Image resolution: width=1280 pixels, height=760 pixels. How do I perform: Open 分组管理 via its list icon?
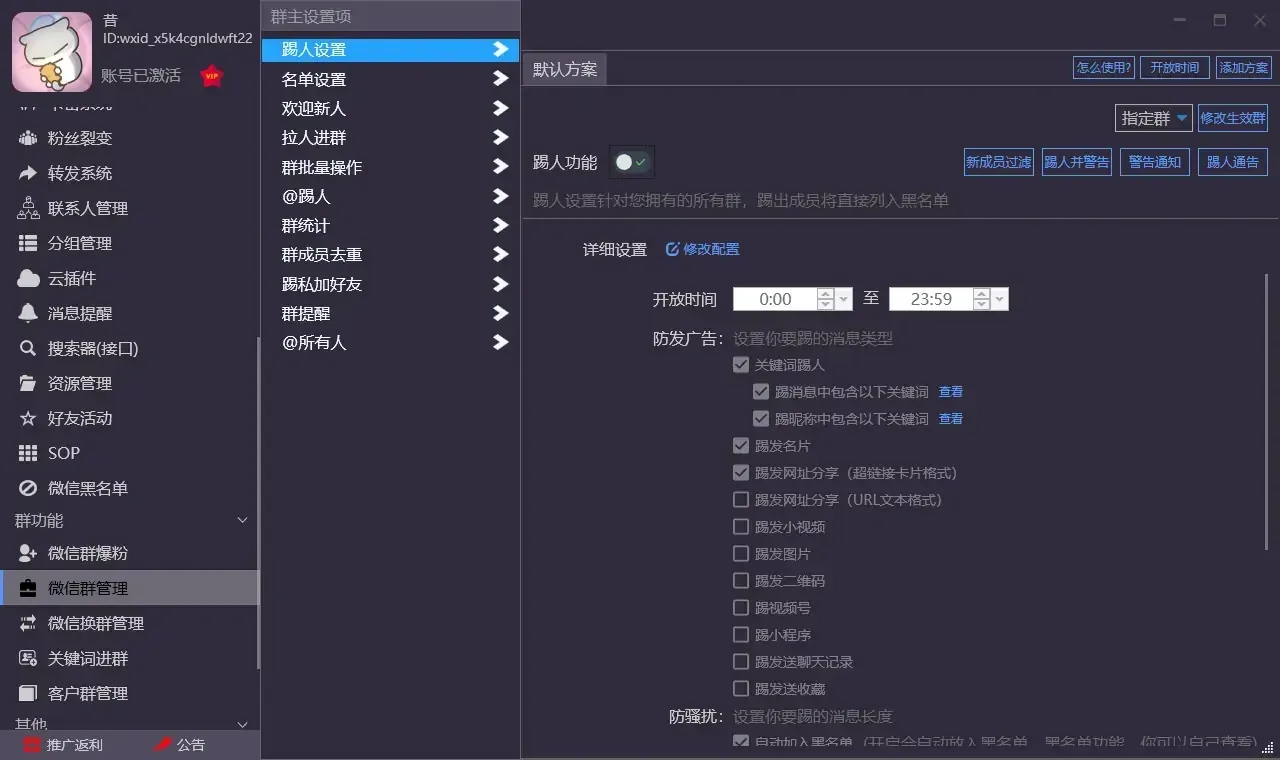coord(28,243)
